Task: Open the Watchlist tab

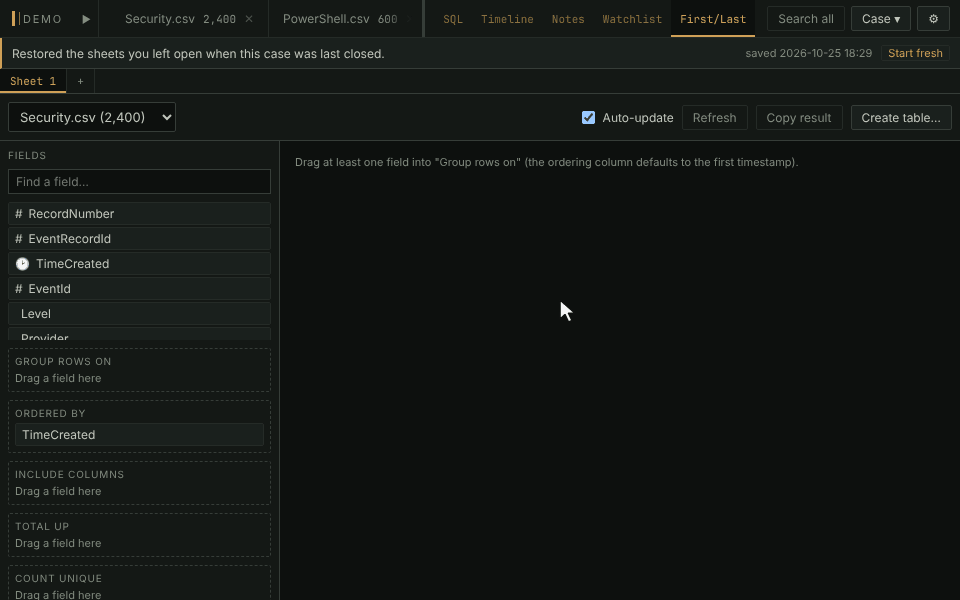Action: [x=632, y=19]
